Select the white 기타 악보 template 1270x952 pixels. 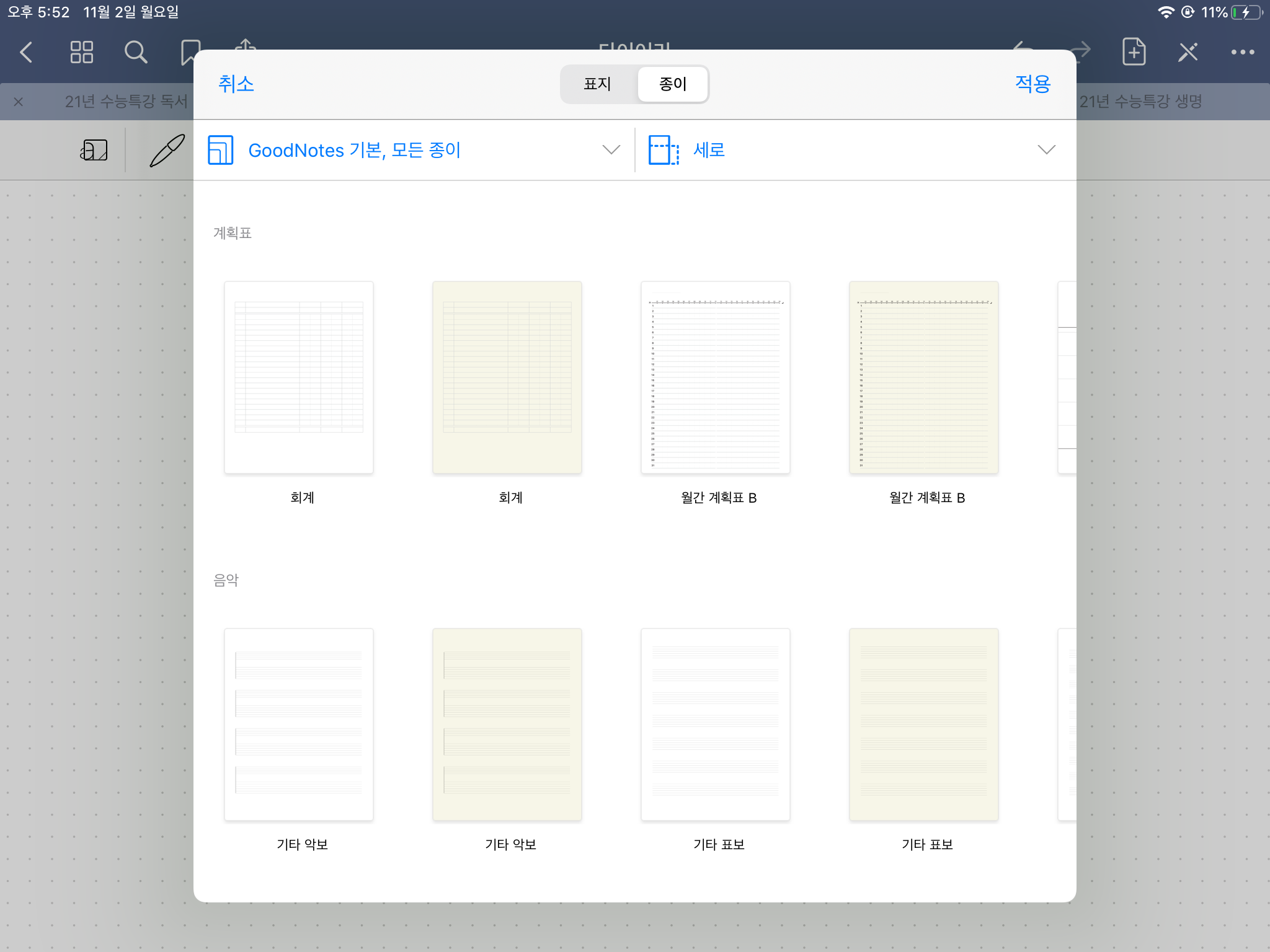(299, 725)
